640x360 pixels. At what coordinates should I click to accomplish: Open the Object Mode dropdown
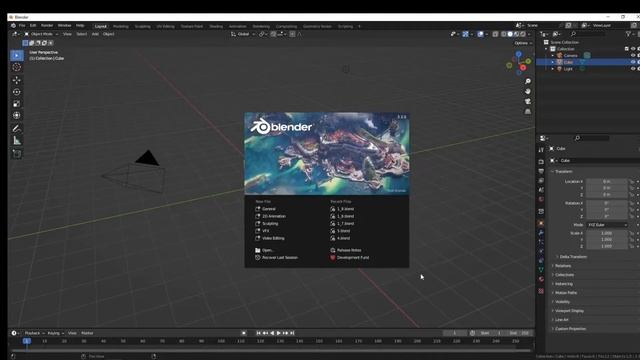pos(41,34)
